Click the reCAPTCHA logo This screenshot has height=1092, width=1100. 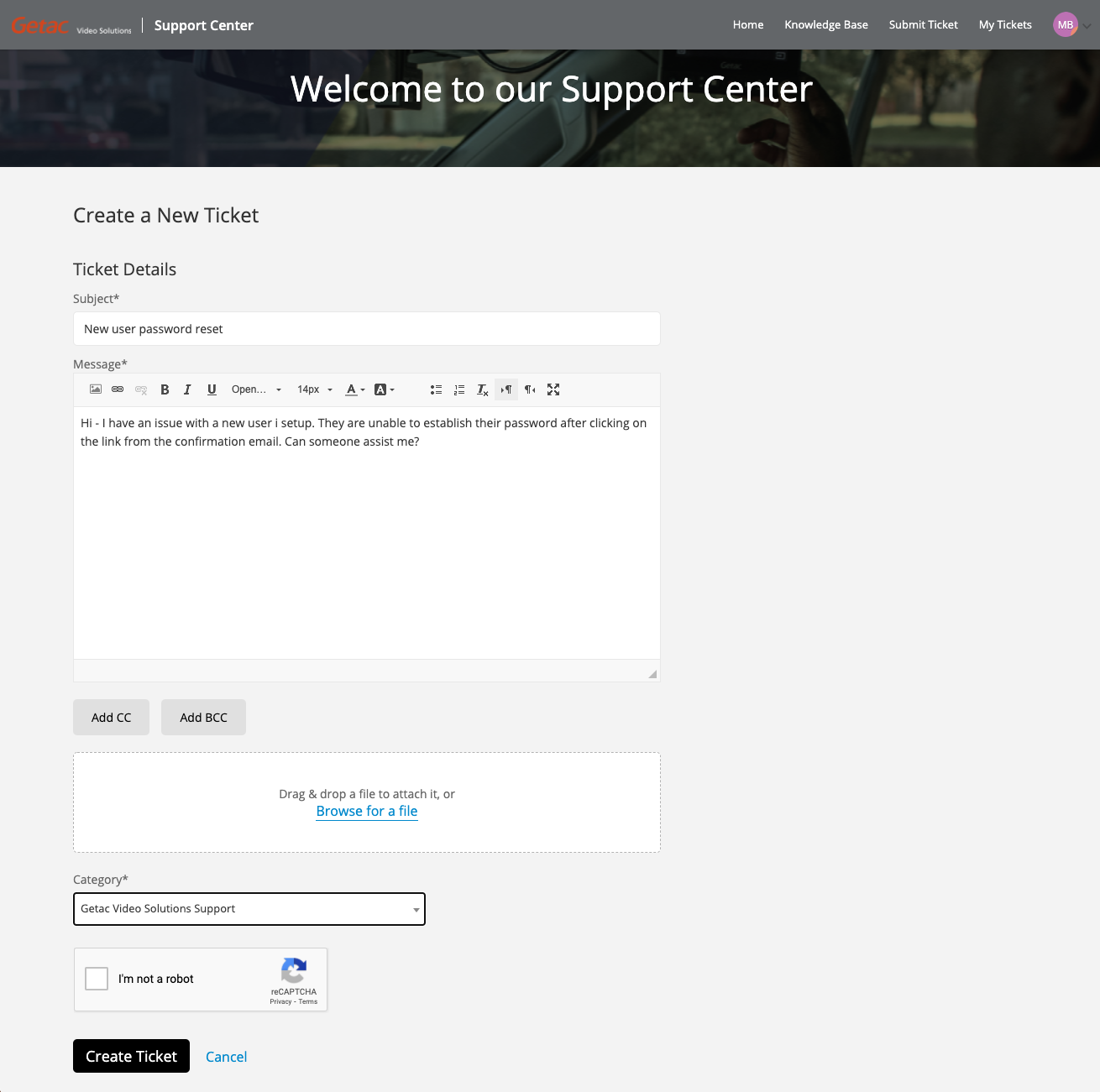pyautogui.click(x=294, y=971)
